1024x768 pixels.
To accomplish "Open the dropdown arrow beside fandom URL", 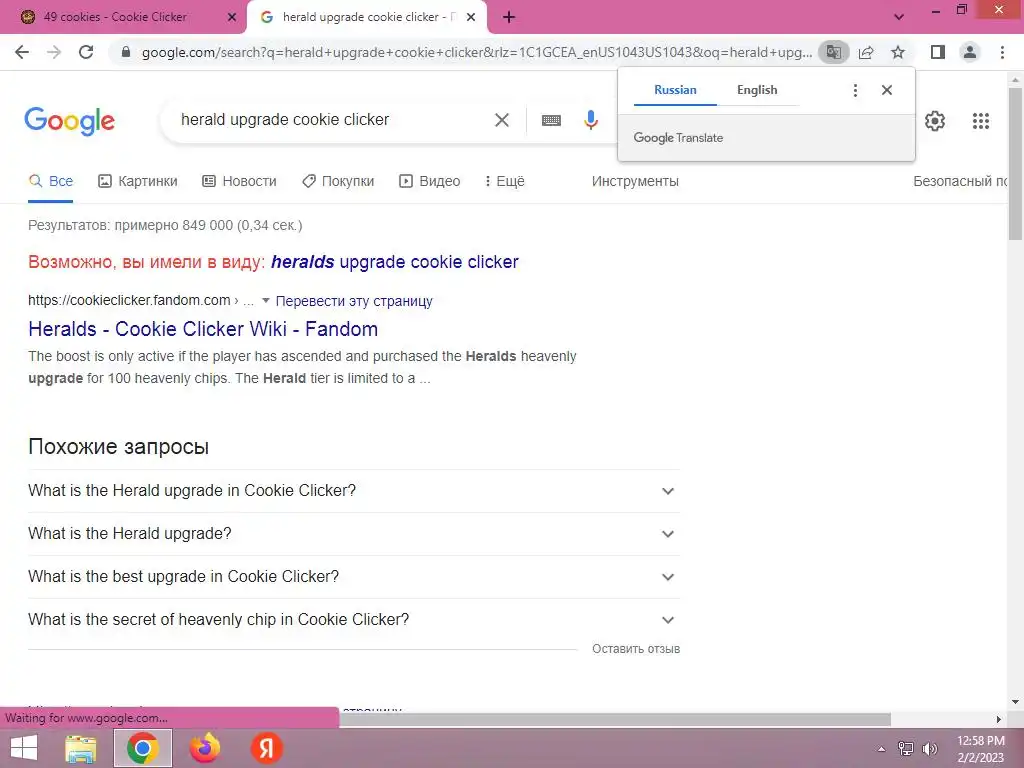I will [266, 301].
